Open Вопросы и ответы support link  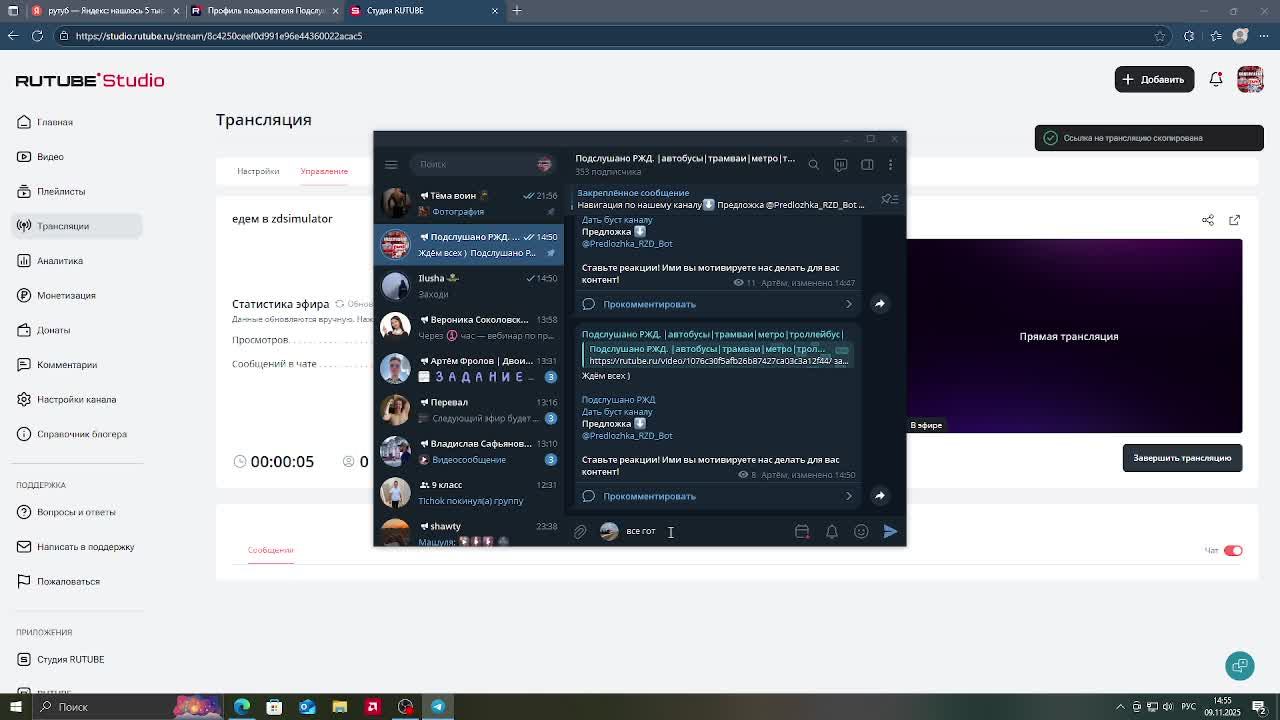click(x=78, y=512)
